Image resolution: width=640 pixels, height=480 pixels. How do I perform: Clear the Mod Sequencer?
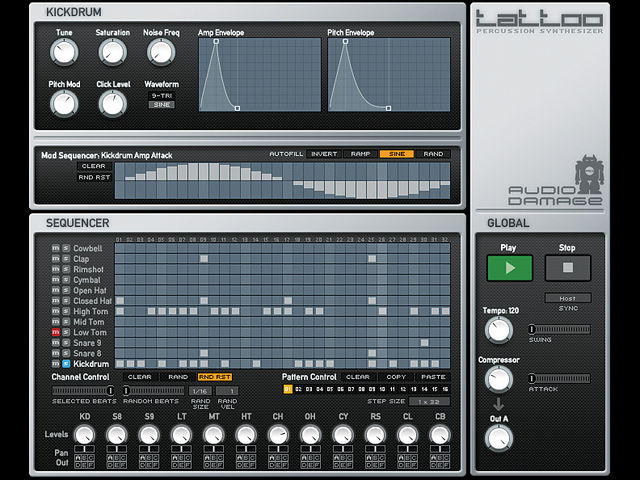pos(94,166)
